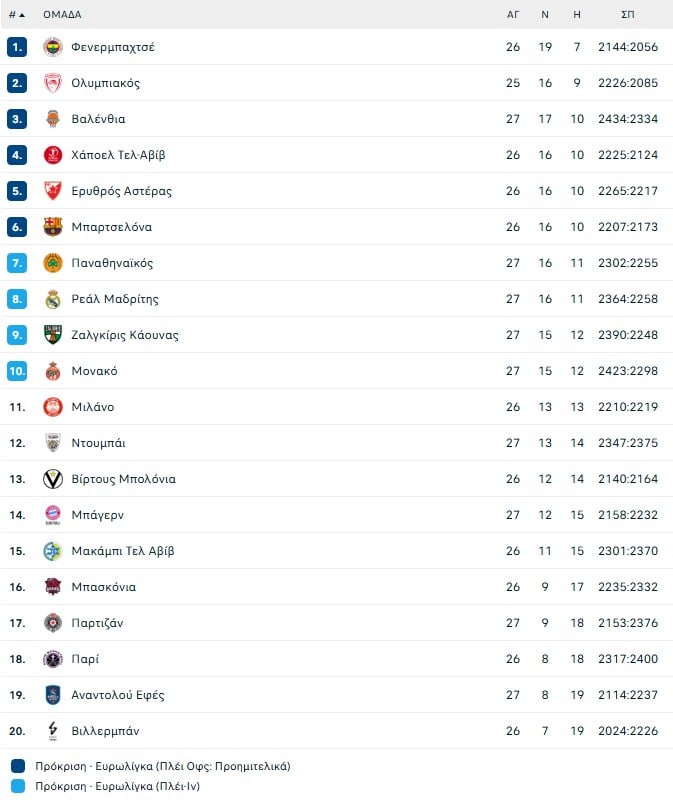Image resolution: width=673 pixels, height=805 pixels.
Task: Click the Anadolu Efes logo
Action: [53, 695]
